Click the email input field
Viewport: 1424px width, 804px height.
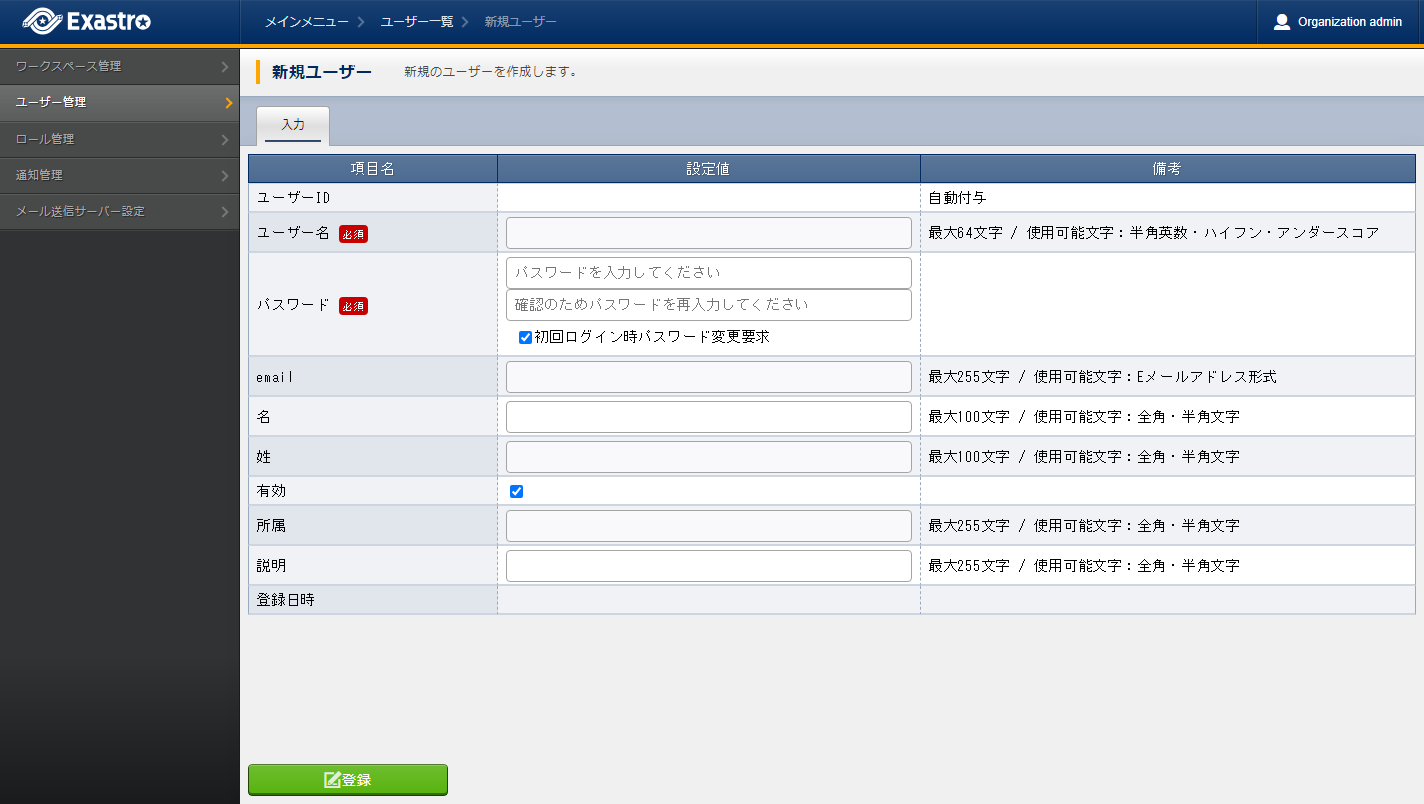[x=708, y=377]
